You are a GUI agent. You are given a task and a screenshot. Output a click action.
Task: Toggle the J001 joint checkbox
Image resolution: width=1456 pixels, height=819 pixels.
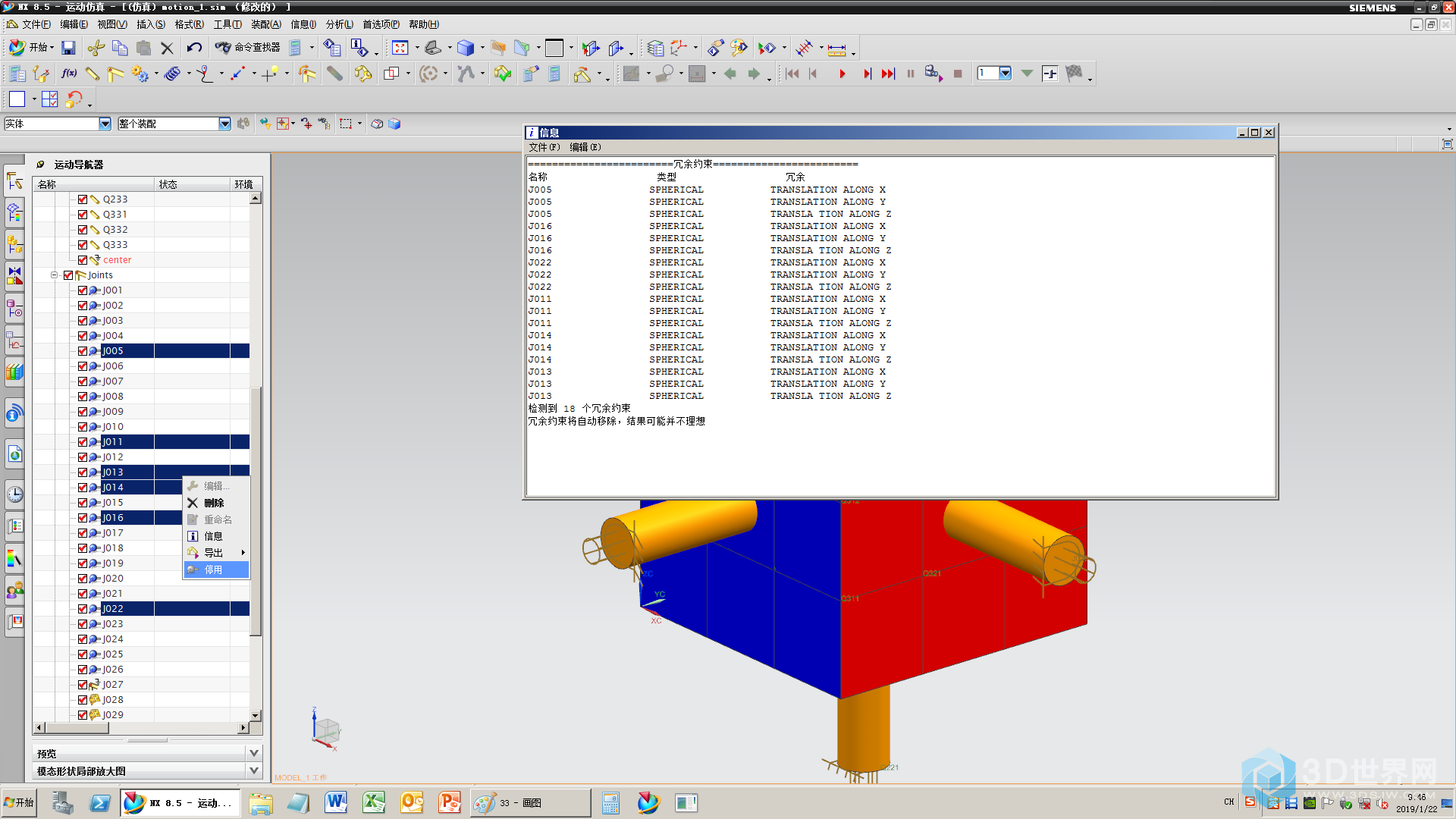pyautogui.click(x=83, y=290)
